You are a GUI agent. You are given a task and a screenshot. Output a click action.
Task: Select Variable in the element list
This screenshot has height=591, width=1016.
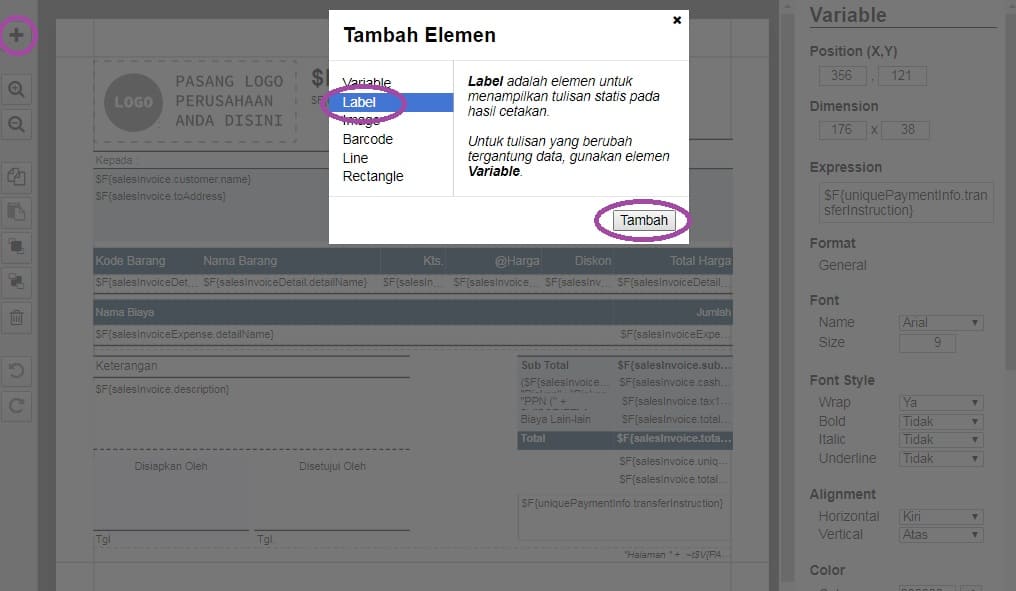[367, 83]
